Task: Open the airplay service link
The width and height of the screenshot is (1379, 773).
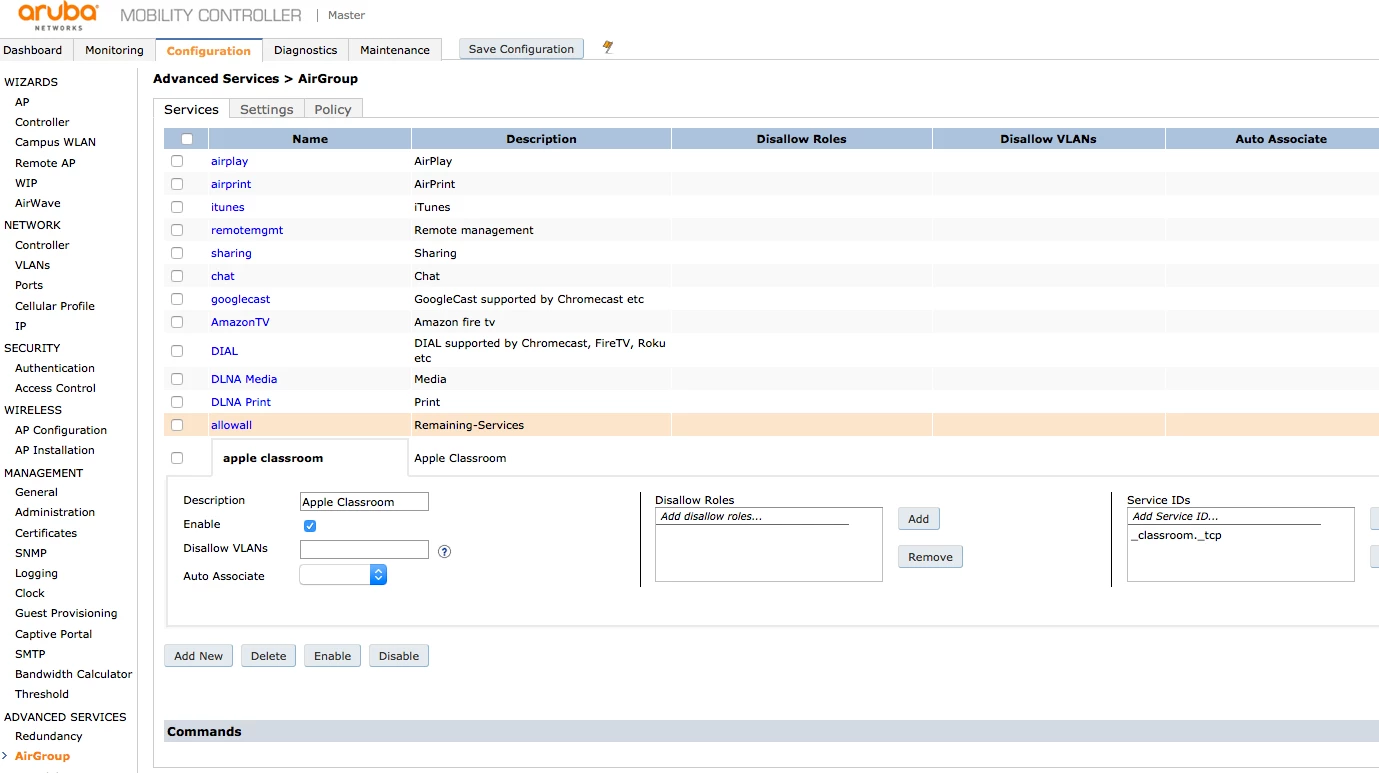Action: coord(229,161)
